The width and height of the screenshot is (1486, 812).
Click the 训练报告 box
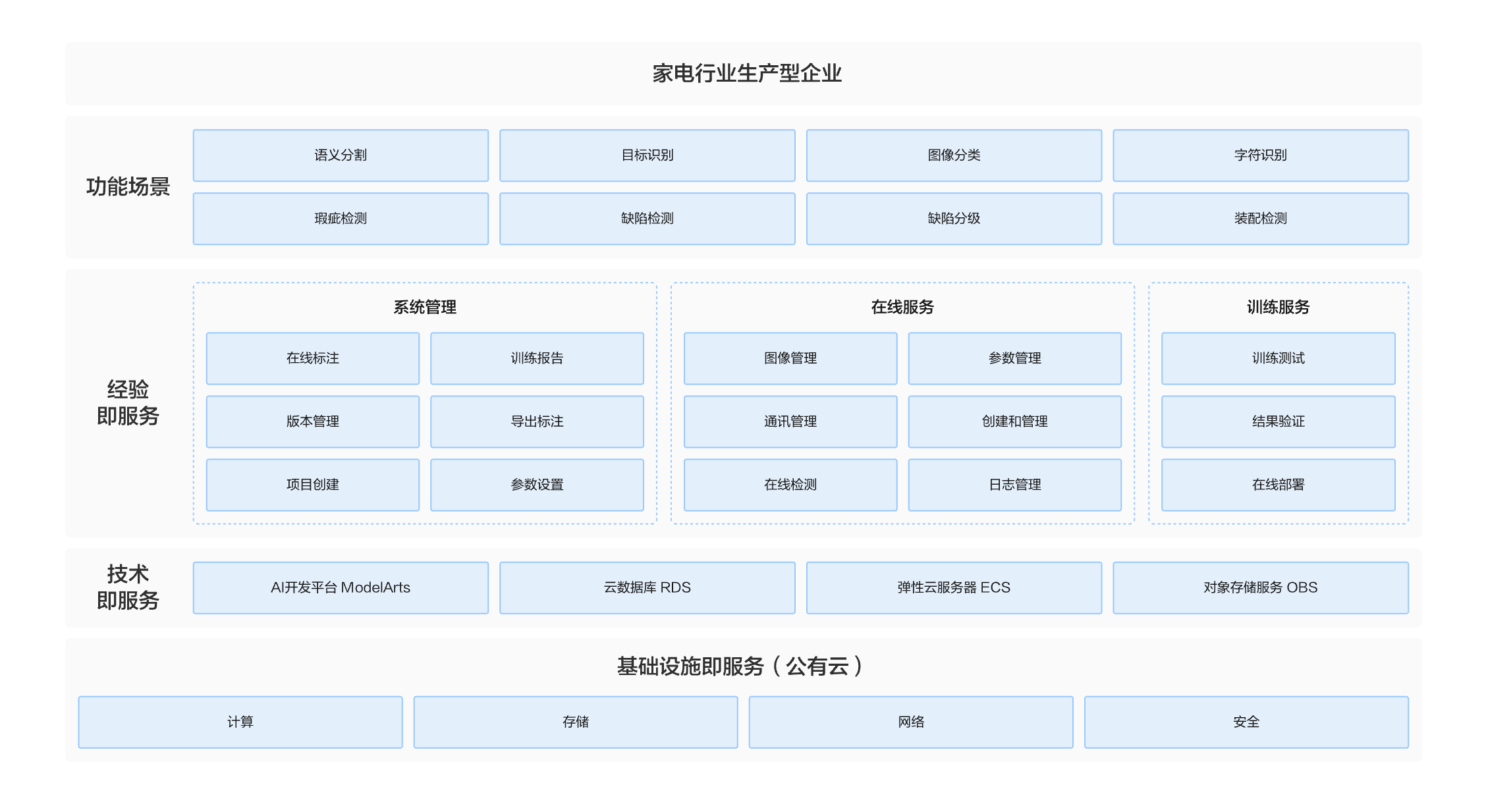coord(537,358)
